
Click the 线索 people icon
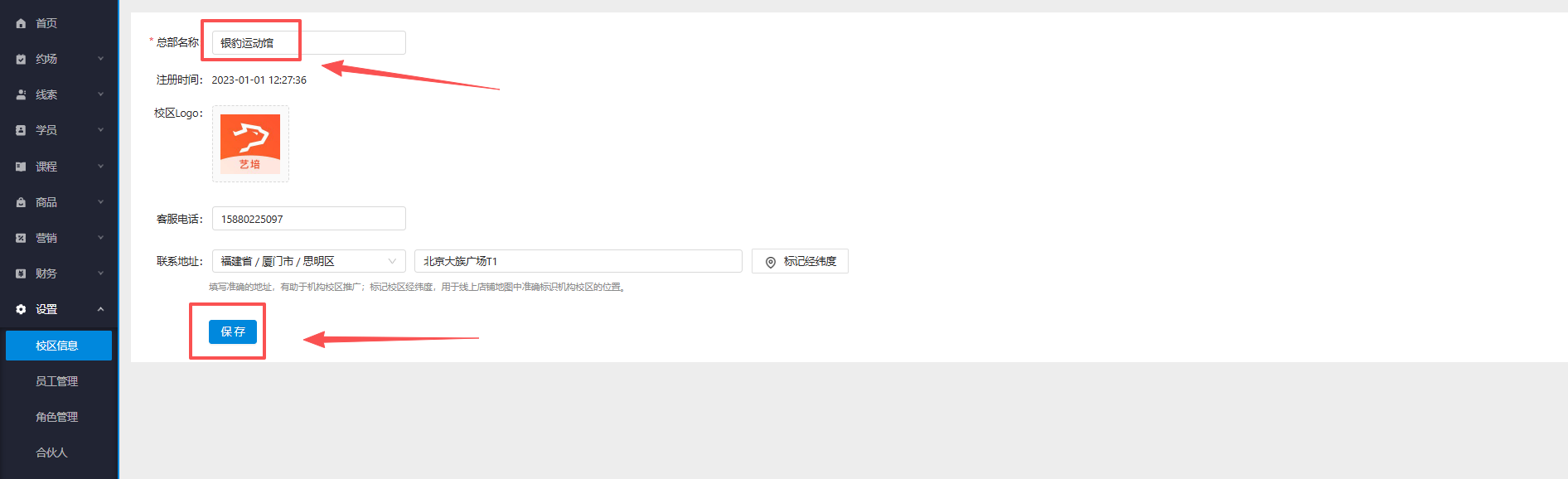point(21,94)
